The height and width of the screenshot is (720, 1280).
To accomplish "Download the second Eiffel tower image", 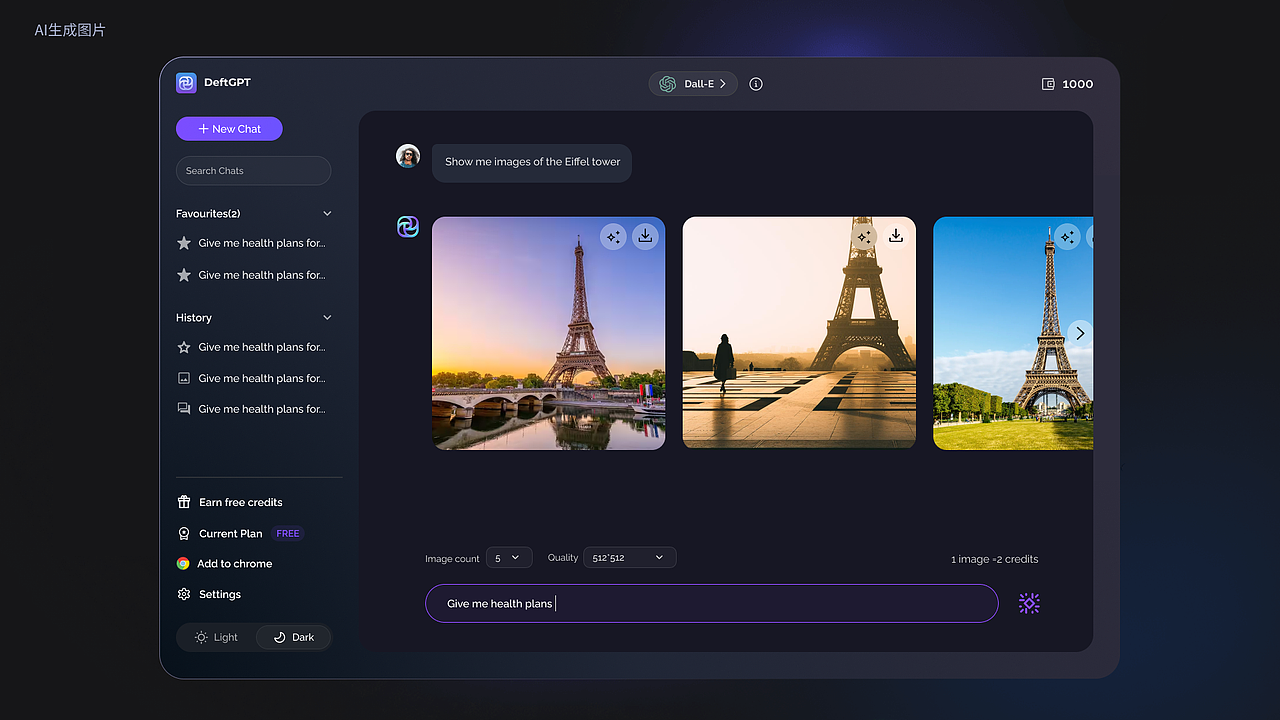I will click(896, 236).
